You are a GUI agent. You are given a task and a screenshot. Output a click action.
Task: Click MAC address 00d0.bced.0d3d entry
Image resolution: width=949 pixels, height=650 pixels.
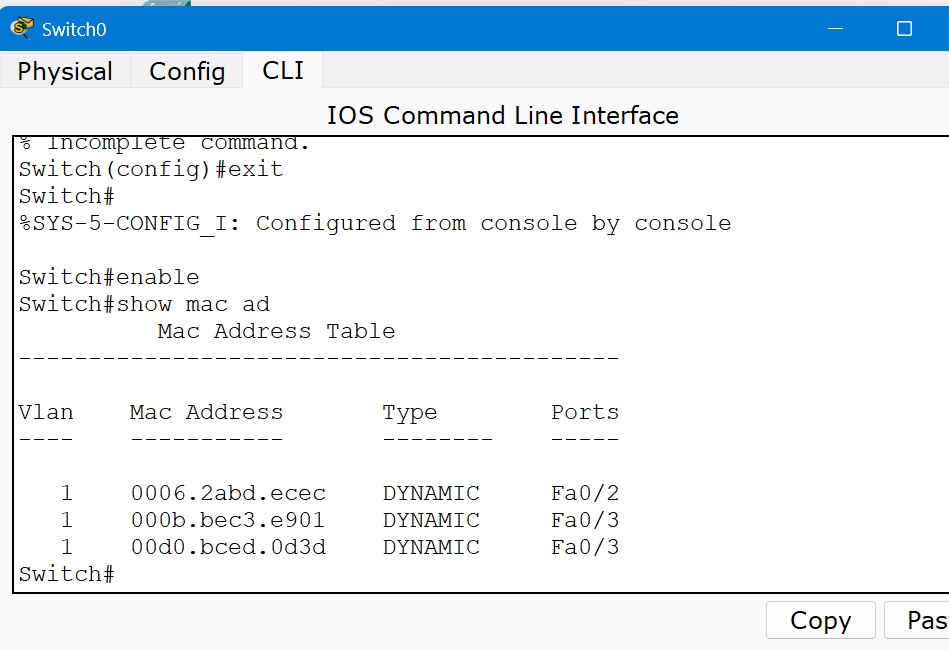coord(228,547)
